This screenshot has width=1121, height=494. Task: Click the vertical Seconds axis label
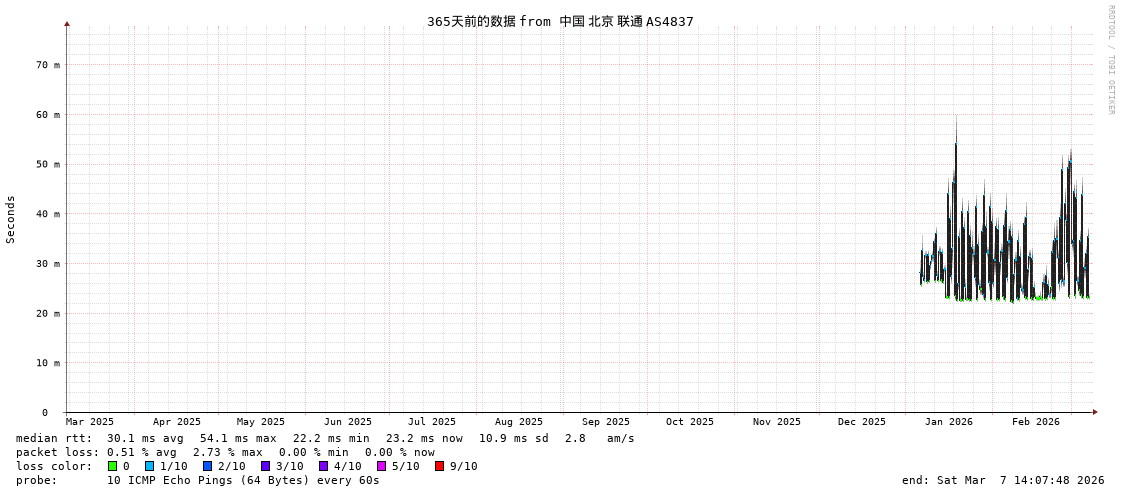11,219
